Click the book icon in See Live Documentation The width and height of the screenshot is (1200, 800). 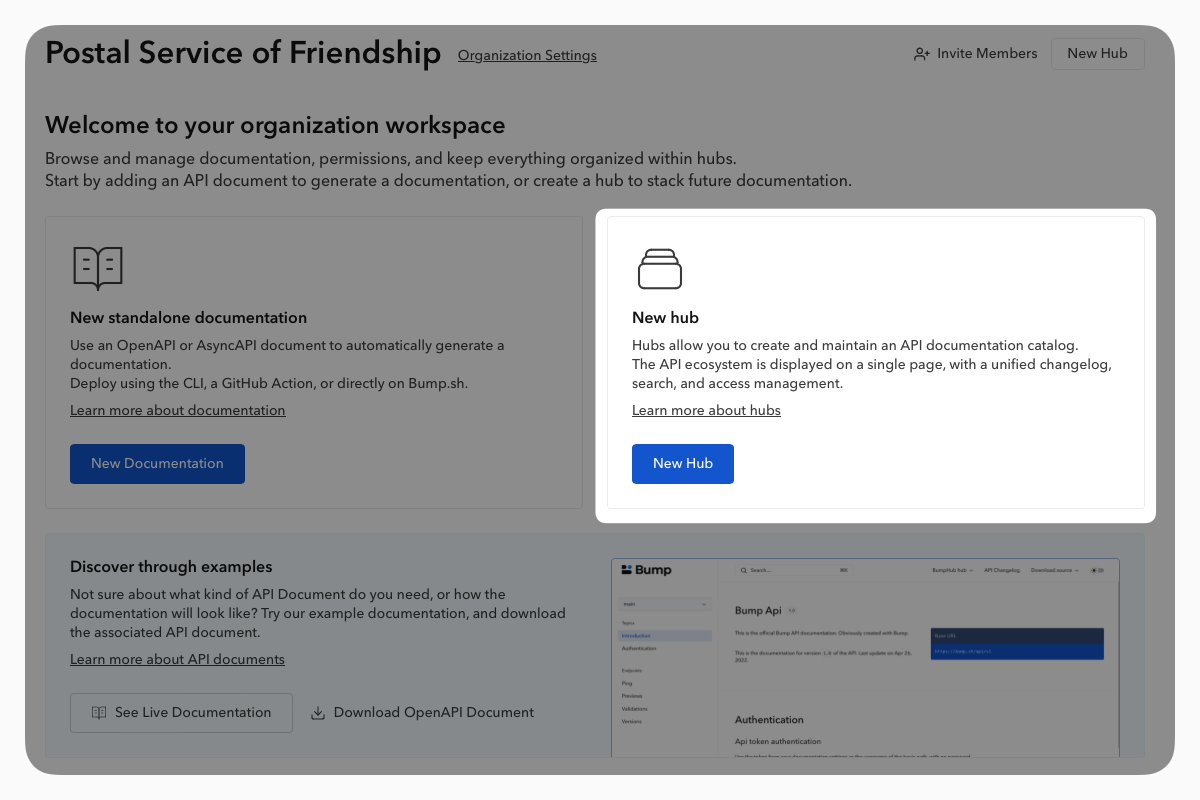click(x=99, y=713)
